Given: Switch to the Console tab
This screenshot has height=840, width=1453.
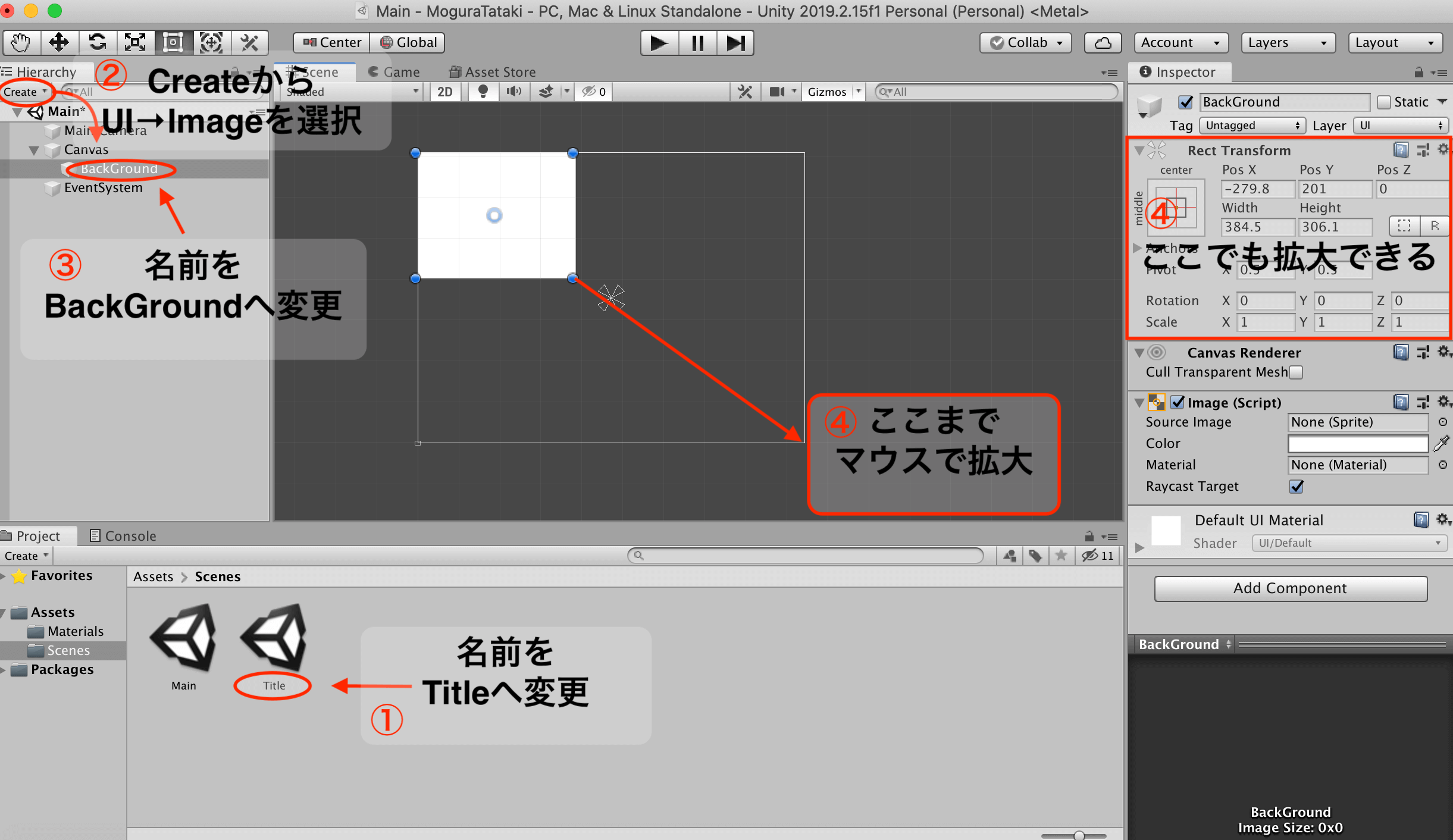Looking at the screenshot, I should [x=123, y=536].
